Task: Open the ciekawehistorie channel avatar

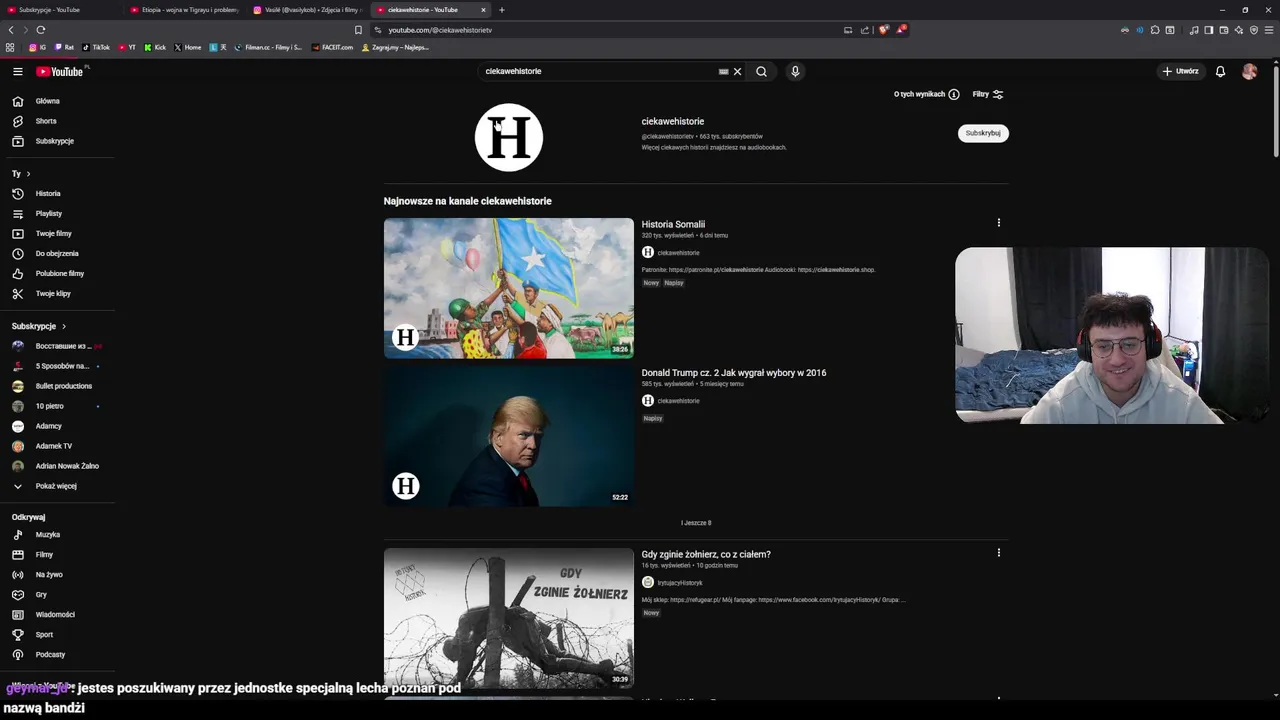Action: click(509, 137)
